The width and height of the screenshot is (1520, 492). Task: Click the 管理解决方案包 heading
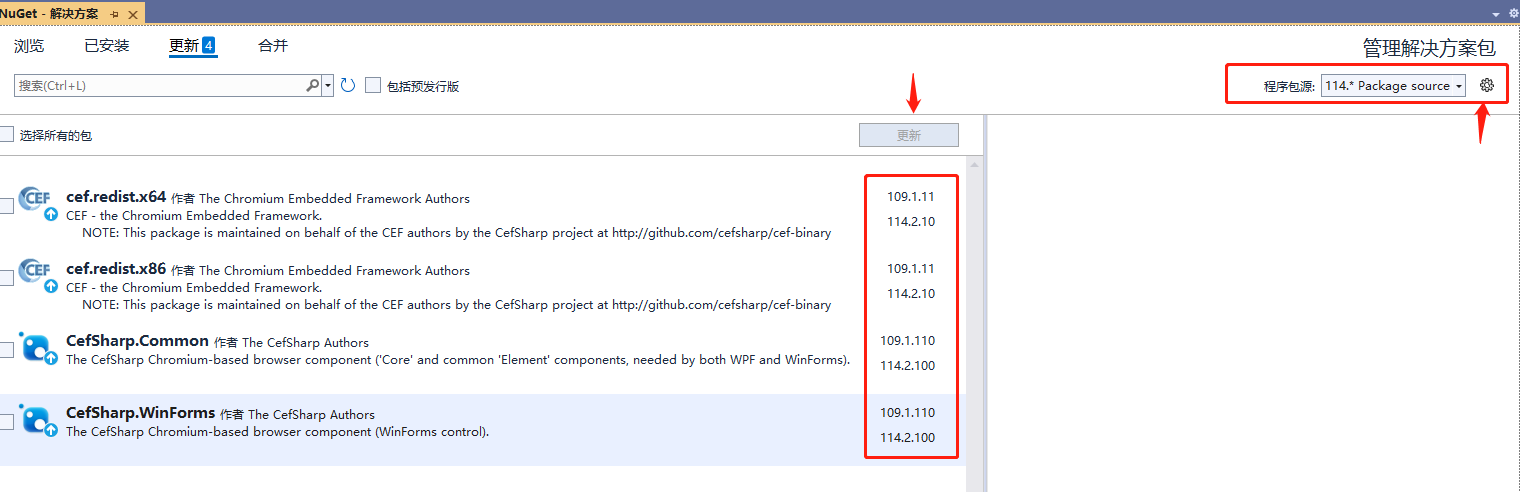[1429, 48]
